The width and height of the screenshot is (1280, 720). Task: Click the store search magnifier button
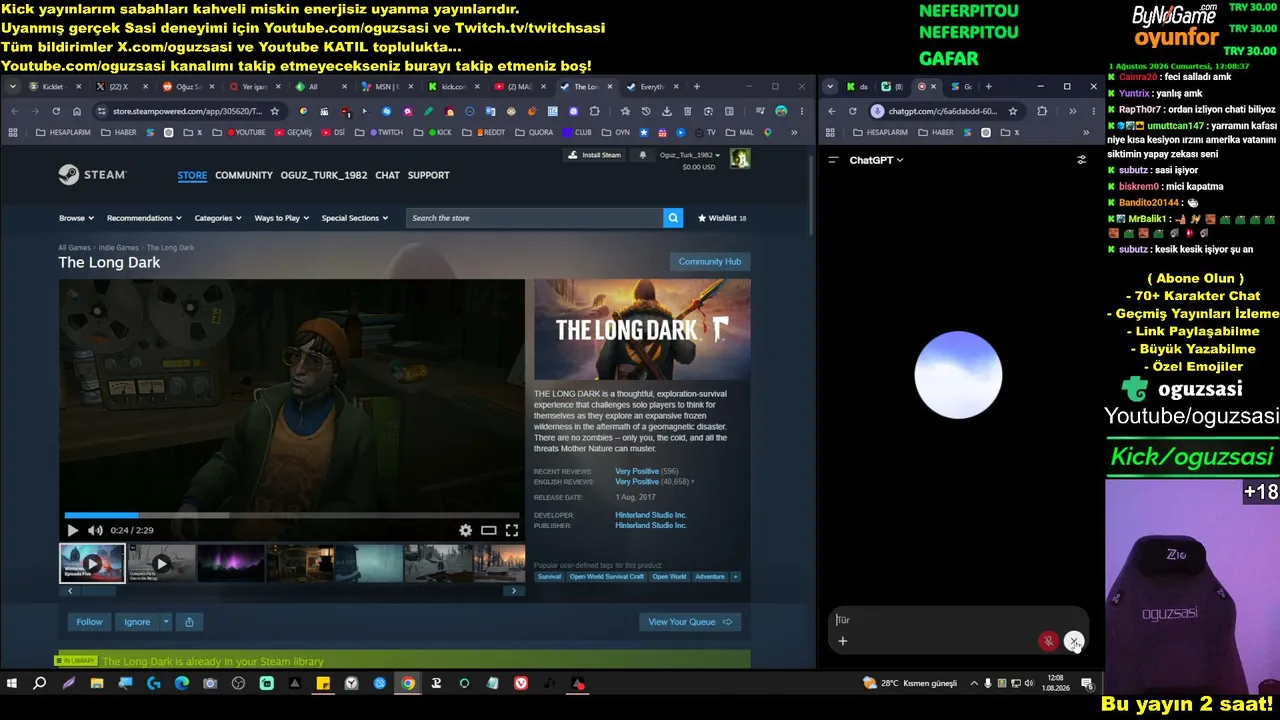pyautogui.click(x=673, y=218)
